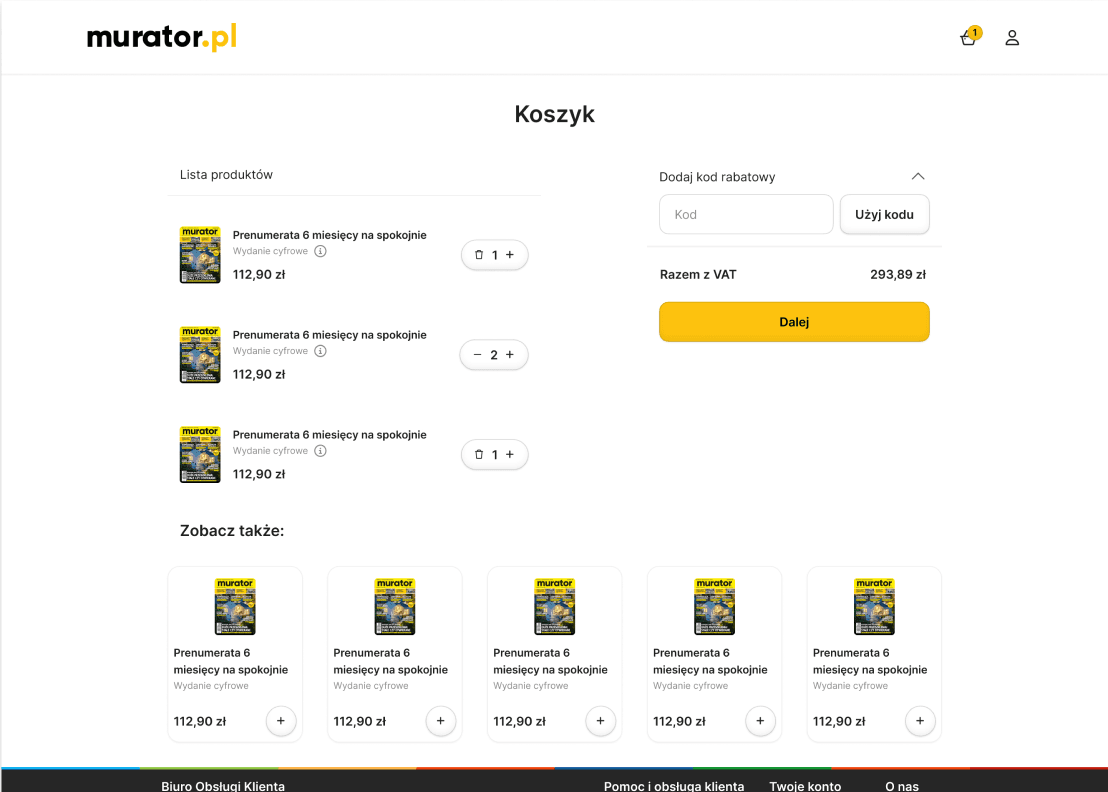Increase quantity of the third subscription
Viewport: 1108px width, 792px height.
click(x=511, y=454)
